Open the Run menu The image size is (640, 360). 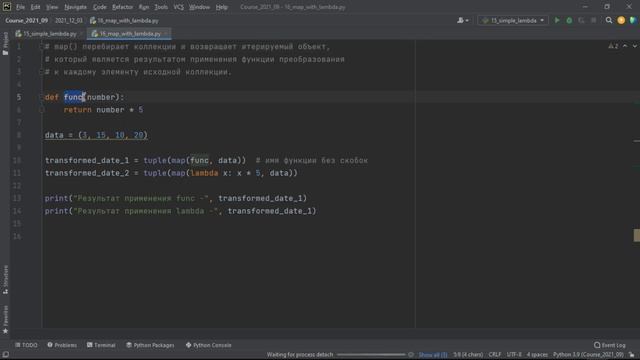[144, 7]
